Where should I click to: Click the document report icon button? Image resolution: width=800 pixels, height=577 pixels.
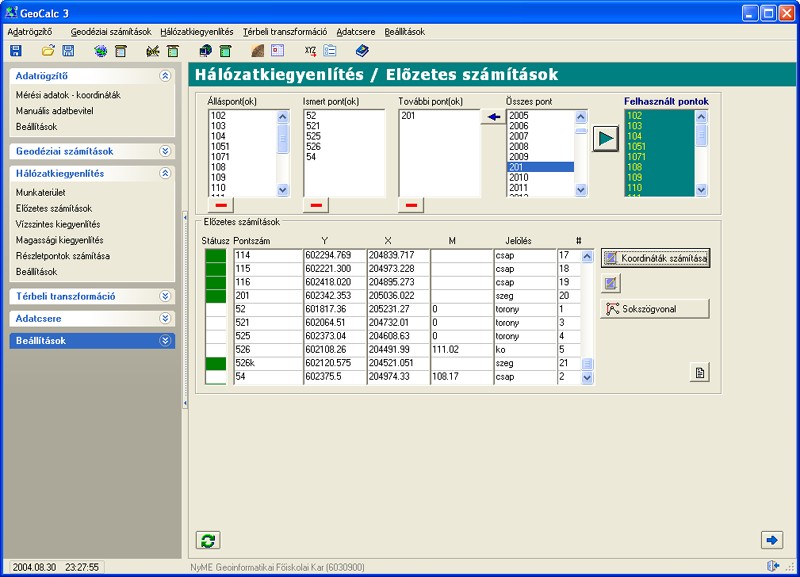tap(699, 372)
